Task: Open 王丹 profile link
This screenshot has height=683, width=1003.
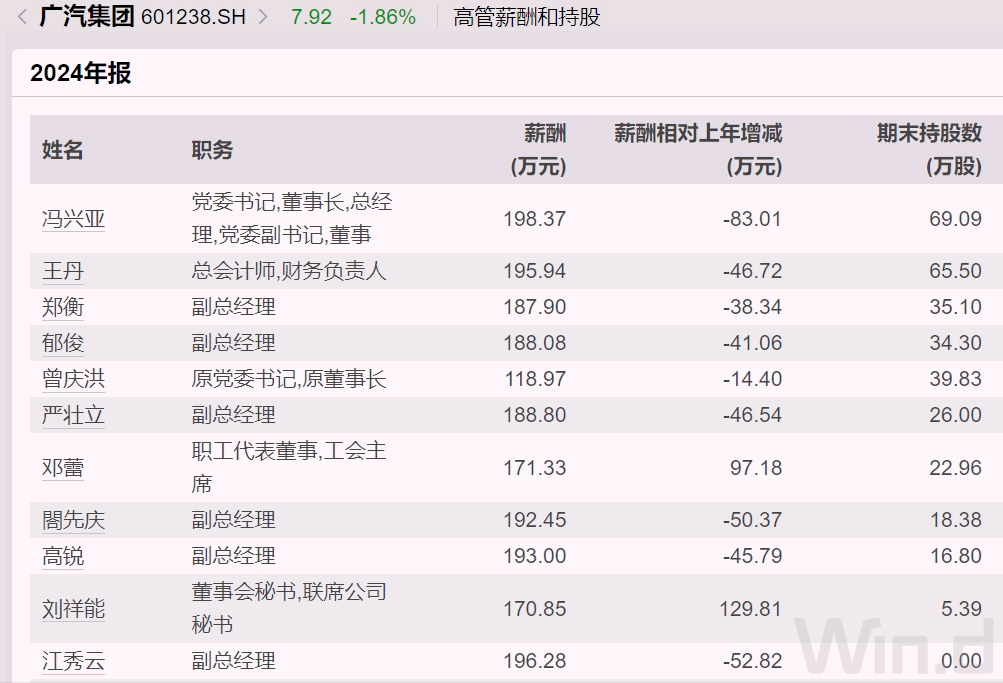Action: (62, 271)
